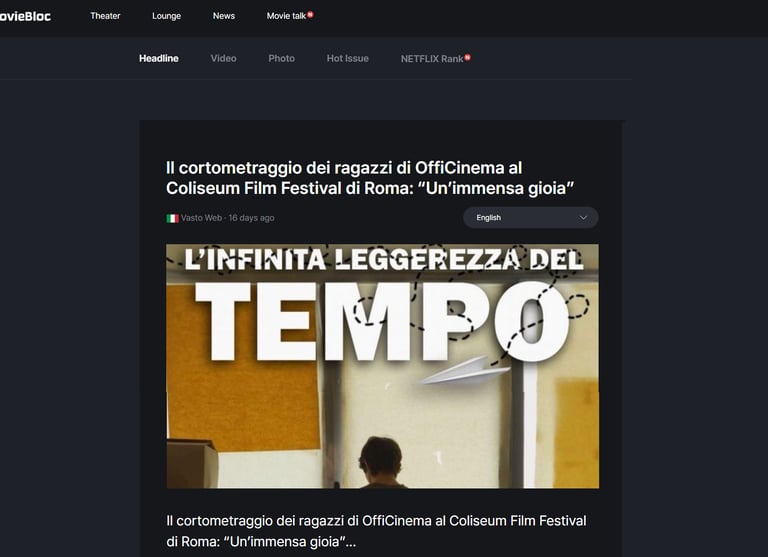Screen dimensions: 768x557
Task: Open the Theater menu
Action: coord(105,16)
